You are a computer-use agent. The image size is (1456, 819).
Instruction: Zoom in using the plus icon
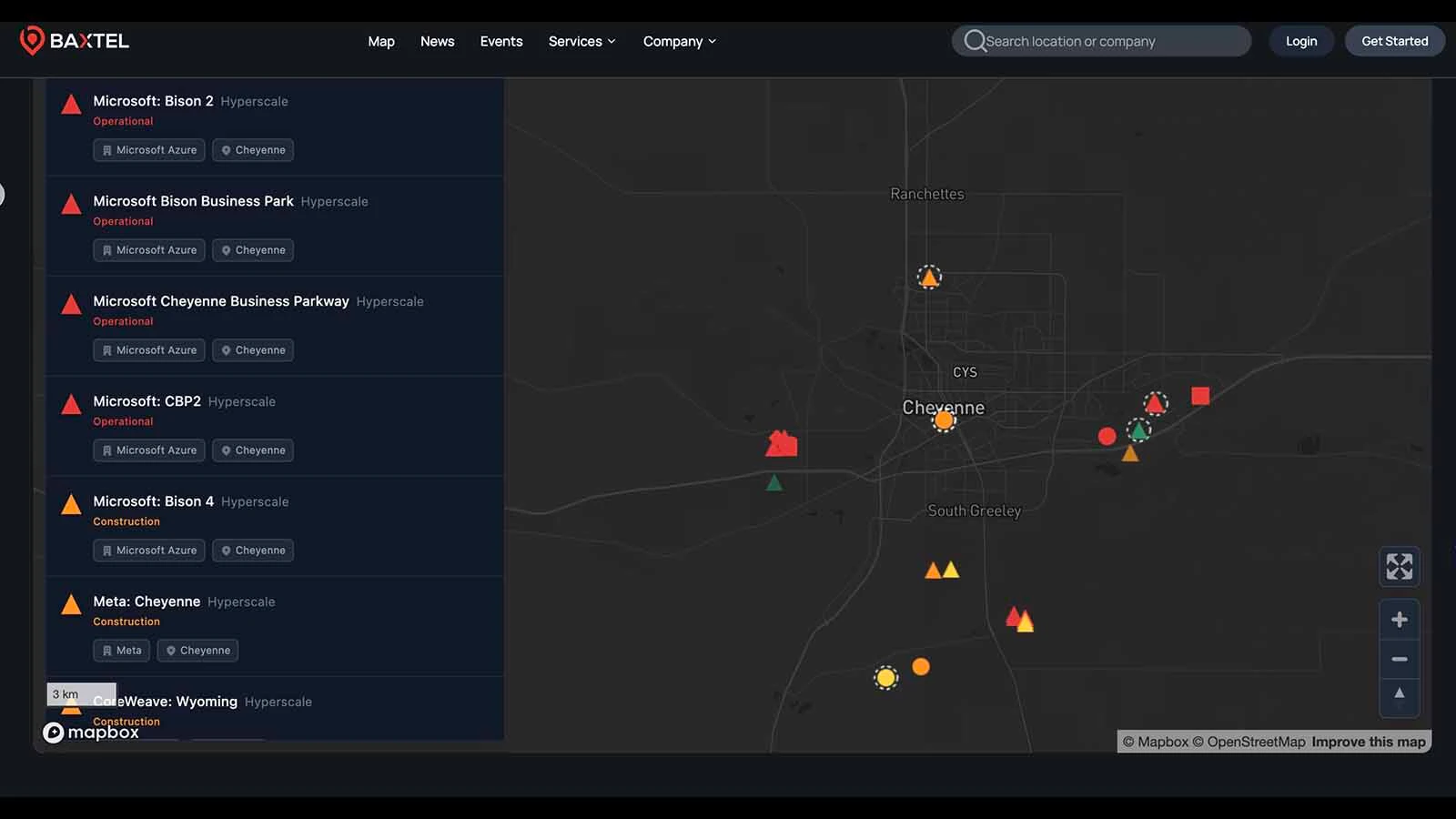pyautogui.click(x=1399, y=620)
